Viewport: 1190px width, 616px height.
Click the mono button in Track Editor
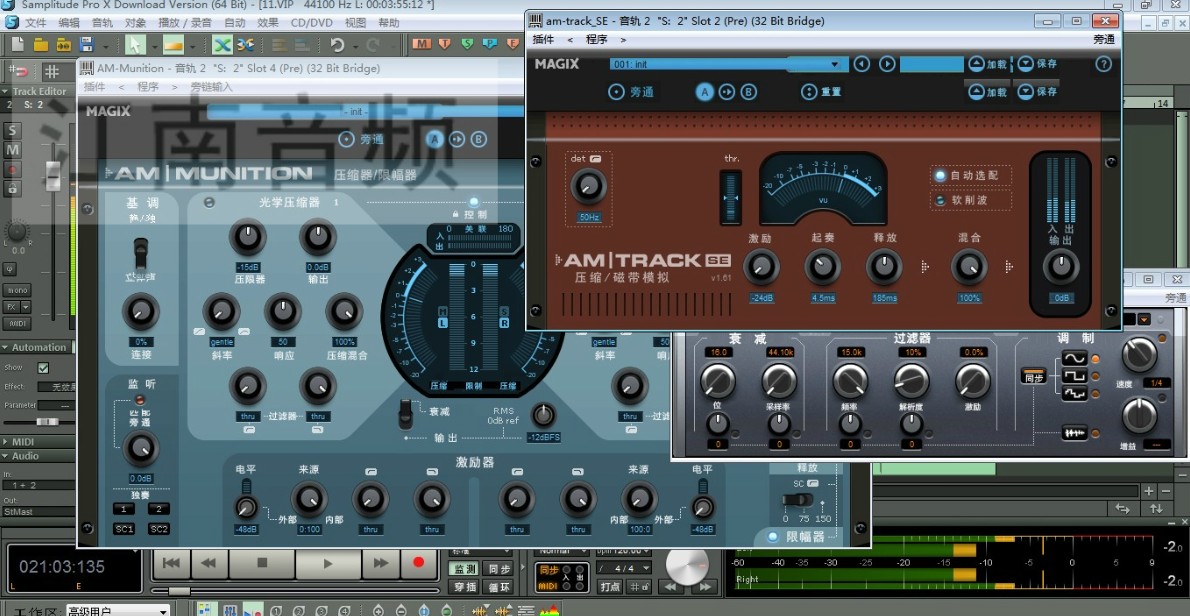coord(17,291)
